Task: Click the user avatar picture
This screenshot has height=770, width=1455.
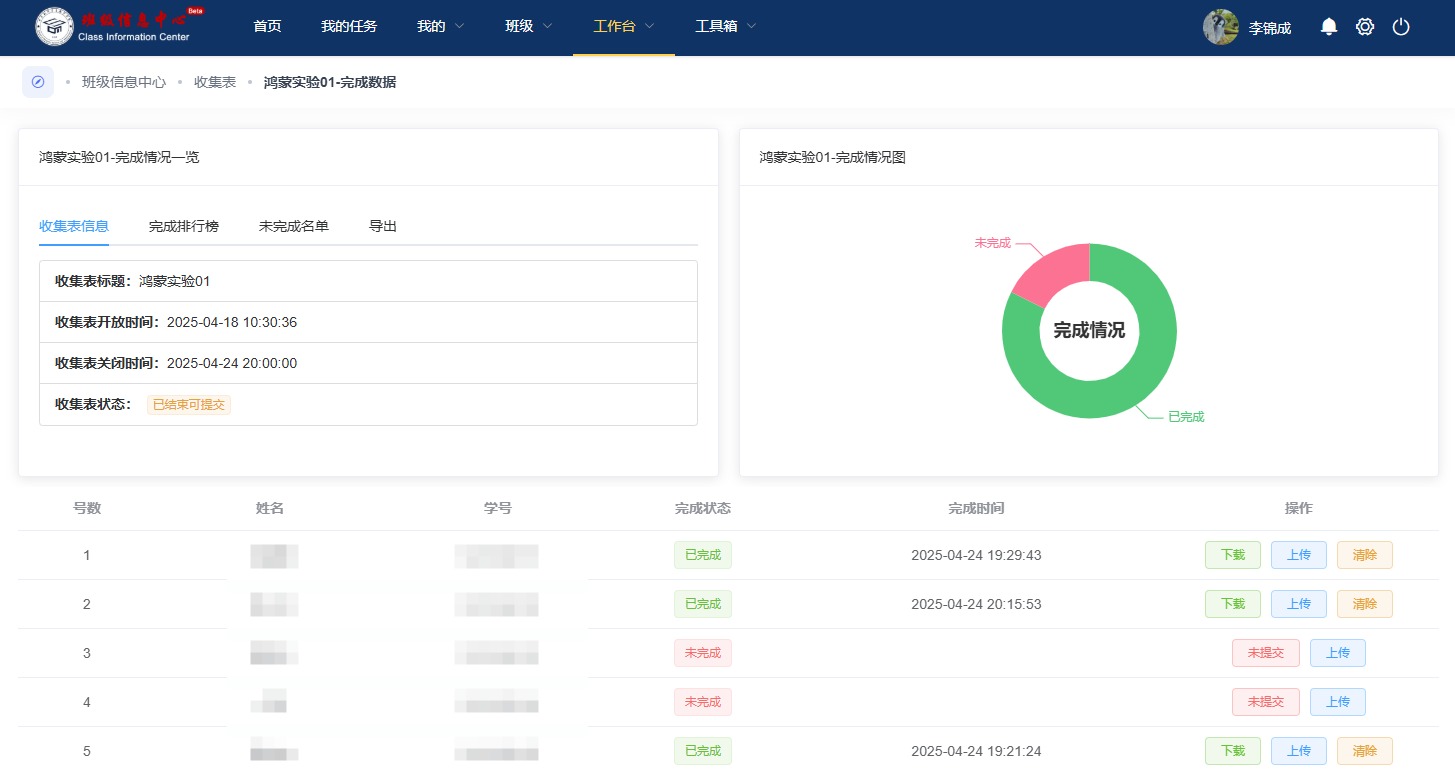Action: [1221, 27]
